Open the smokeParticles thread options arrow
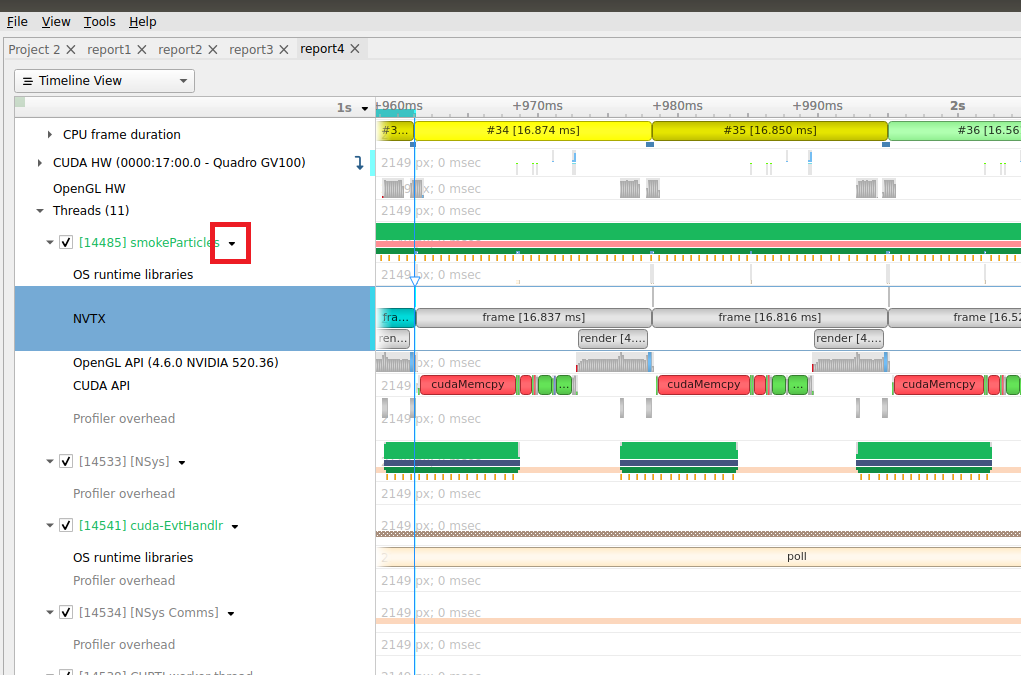The image size is (1021, 675). coord(232,243)
